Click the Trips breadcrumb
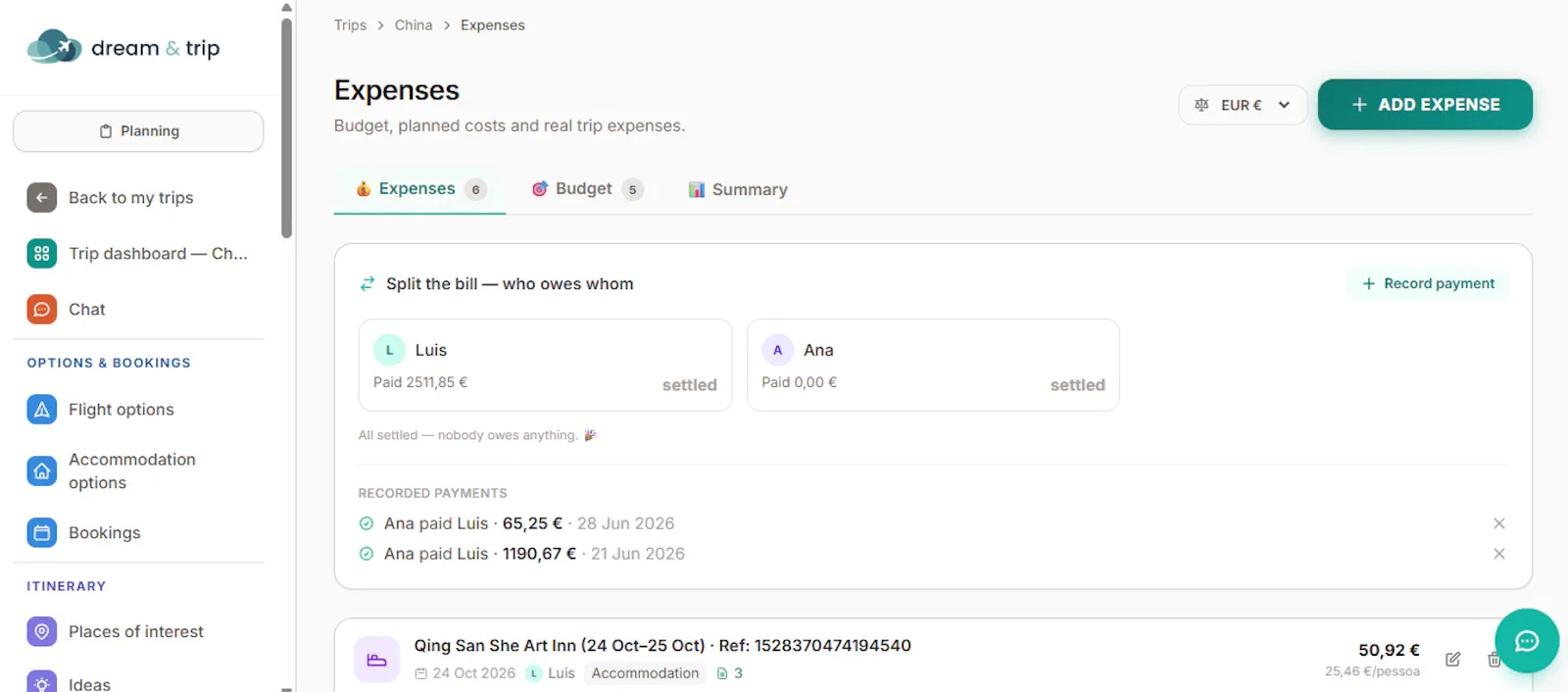Viewport: 1568px width, 692px height. [x=350, y=25]
